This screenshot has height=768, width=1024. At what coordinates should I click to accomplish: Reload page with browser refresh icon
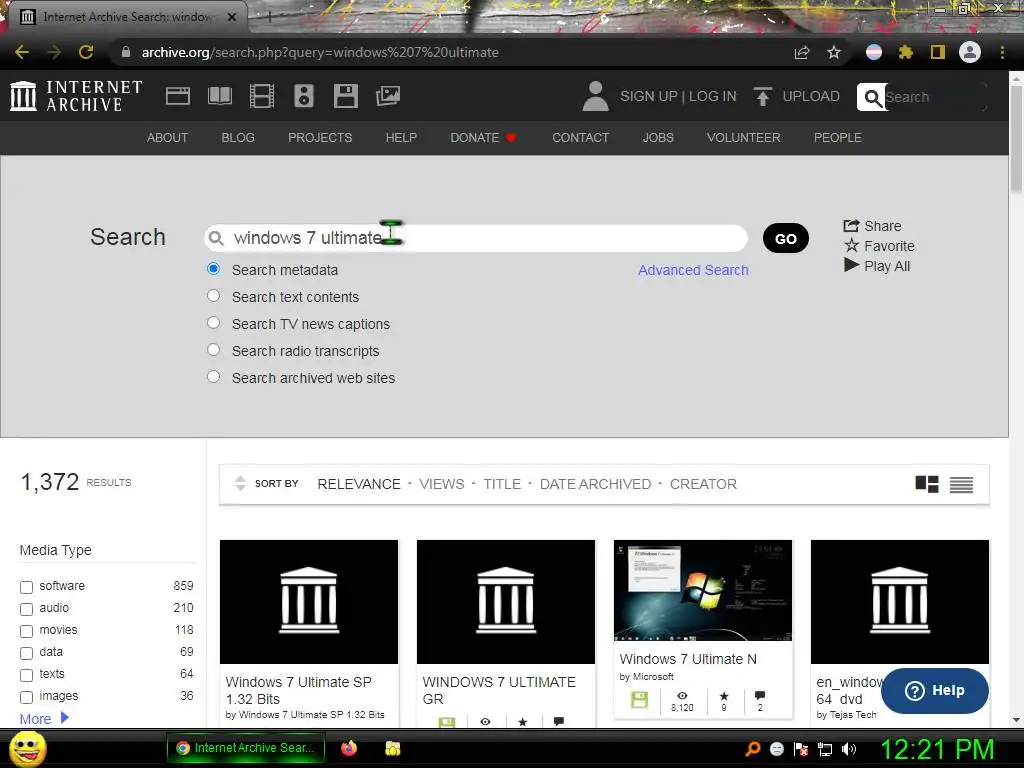click(x=86, y=52)
